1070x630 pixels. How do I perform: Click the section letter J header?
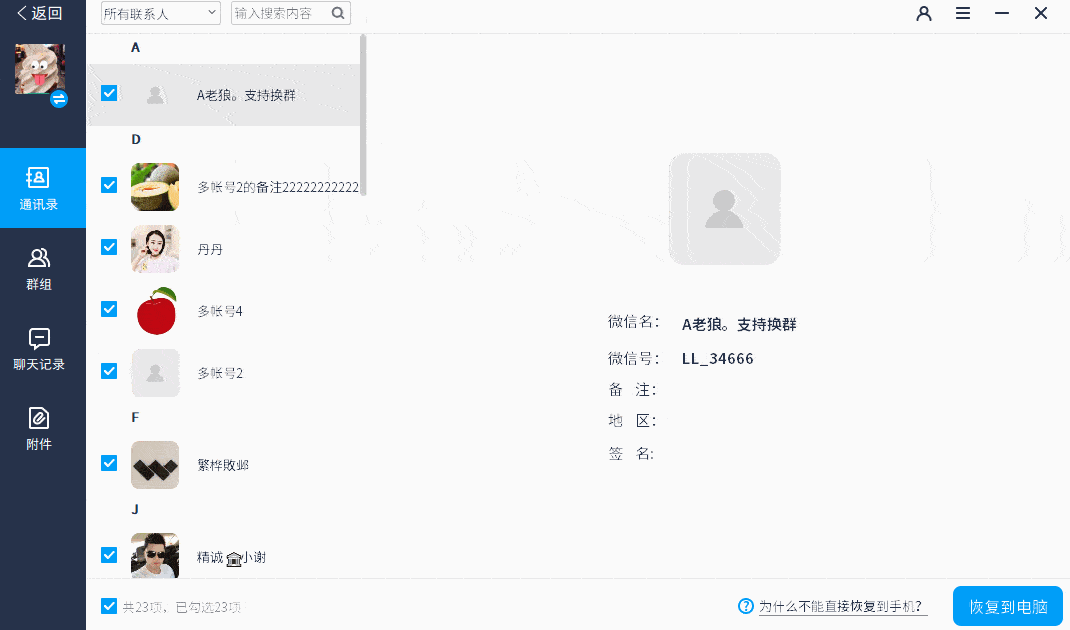point(135,509)
